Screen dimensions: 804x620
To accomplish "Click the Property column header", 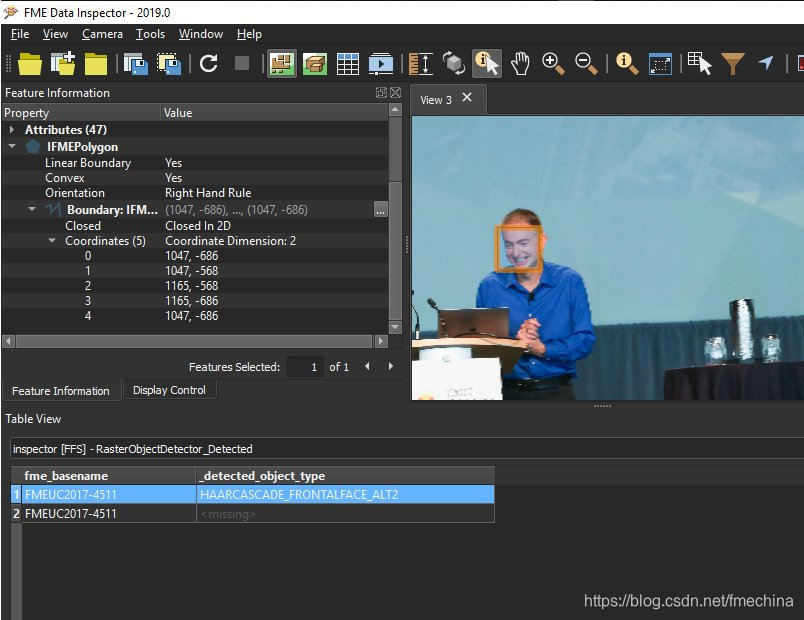I will click(81, 113).
